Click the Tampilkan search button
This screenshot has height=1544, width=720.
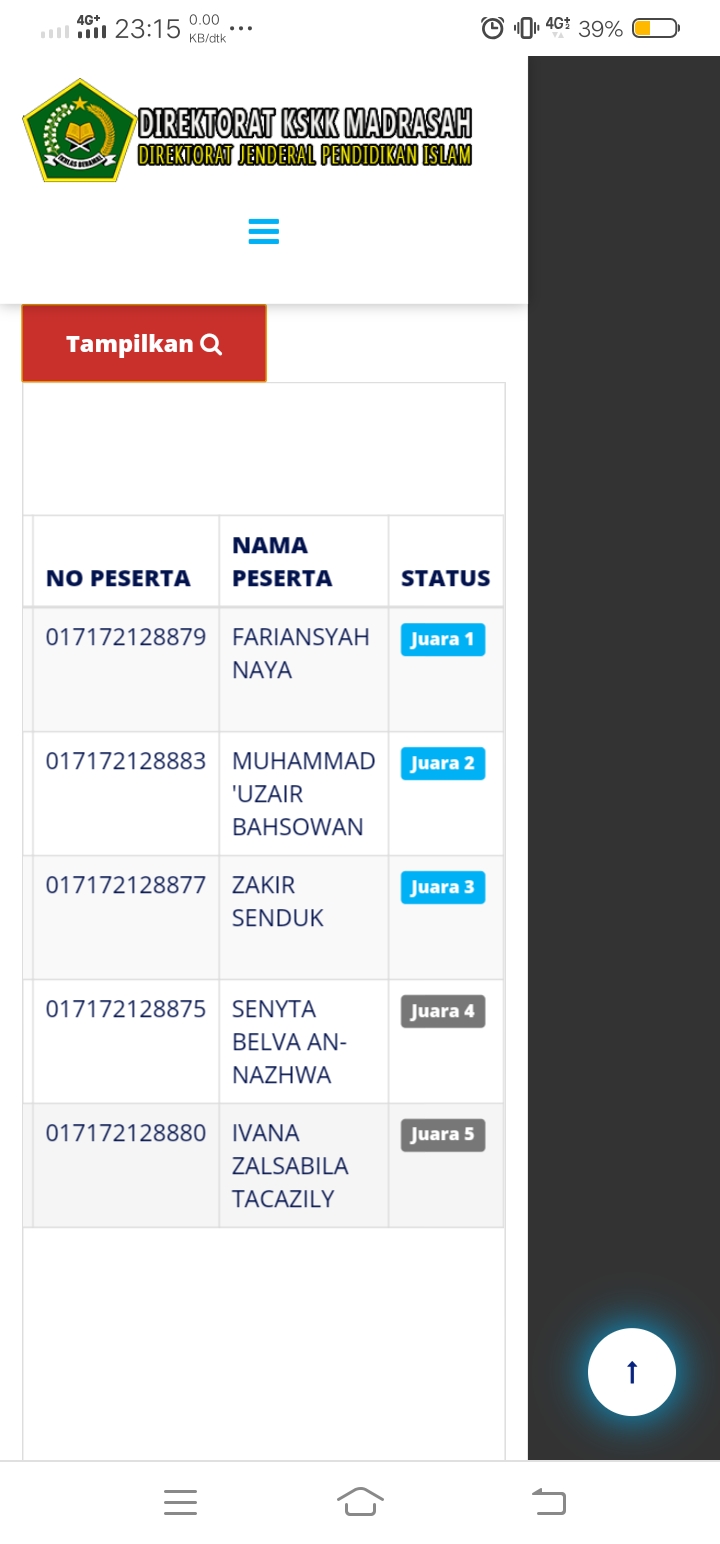point(144,344)
